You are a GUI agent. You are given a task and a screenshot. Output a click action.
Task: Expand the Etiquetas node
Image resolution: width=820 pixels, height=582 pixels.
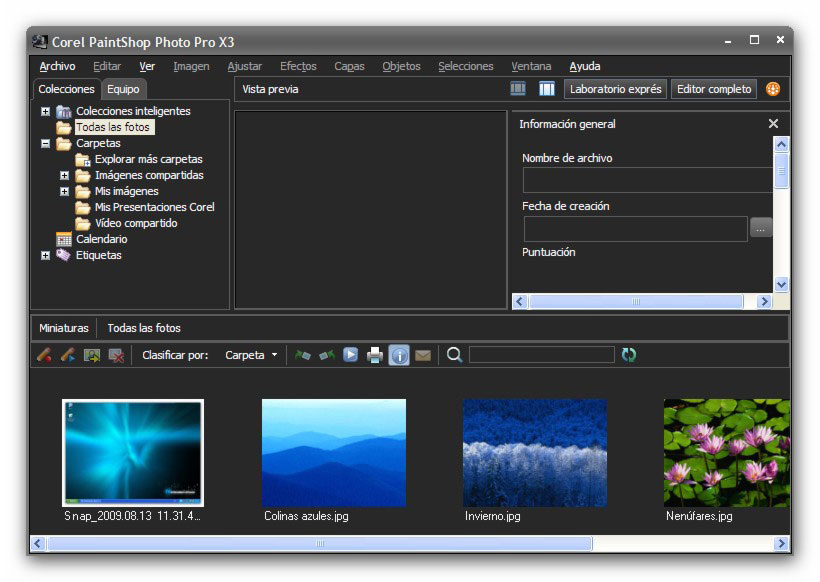(45, 256)
